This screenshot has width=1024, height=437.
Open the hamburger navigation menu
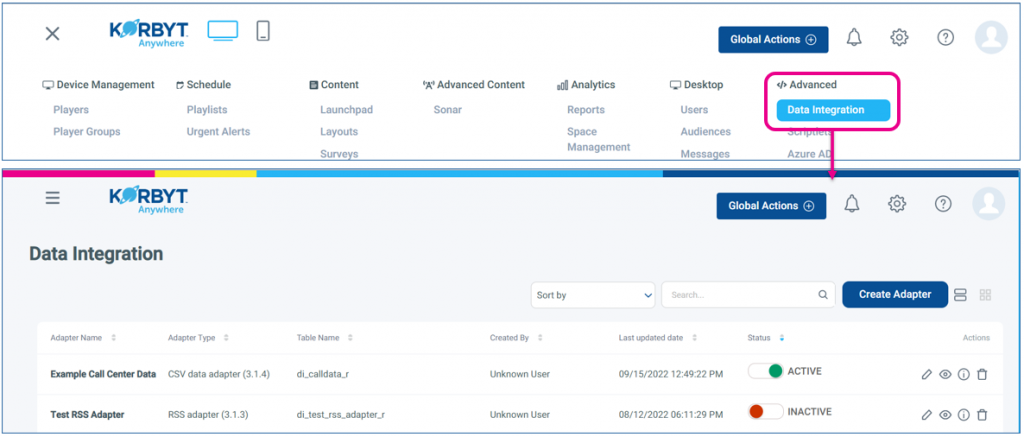click(x=53, y=198)
